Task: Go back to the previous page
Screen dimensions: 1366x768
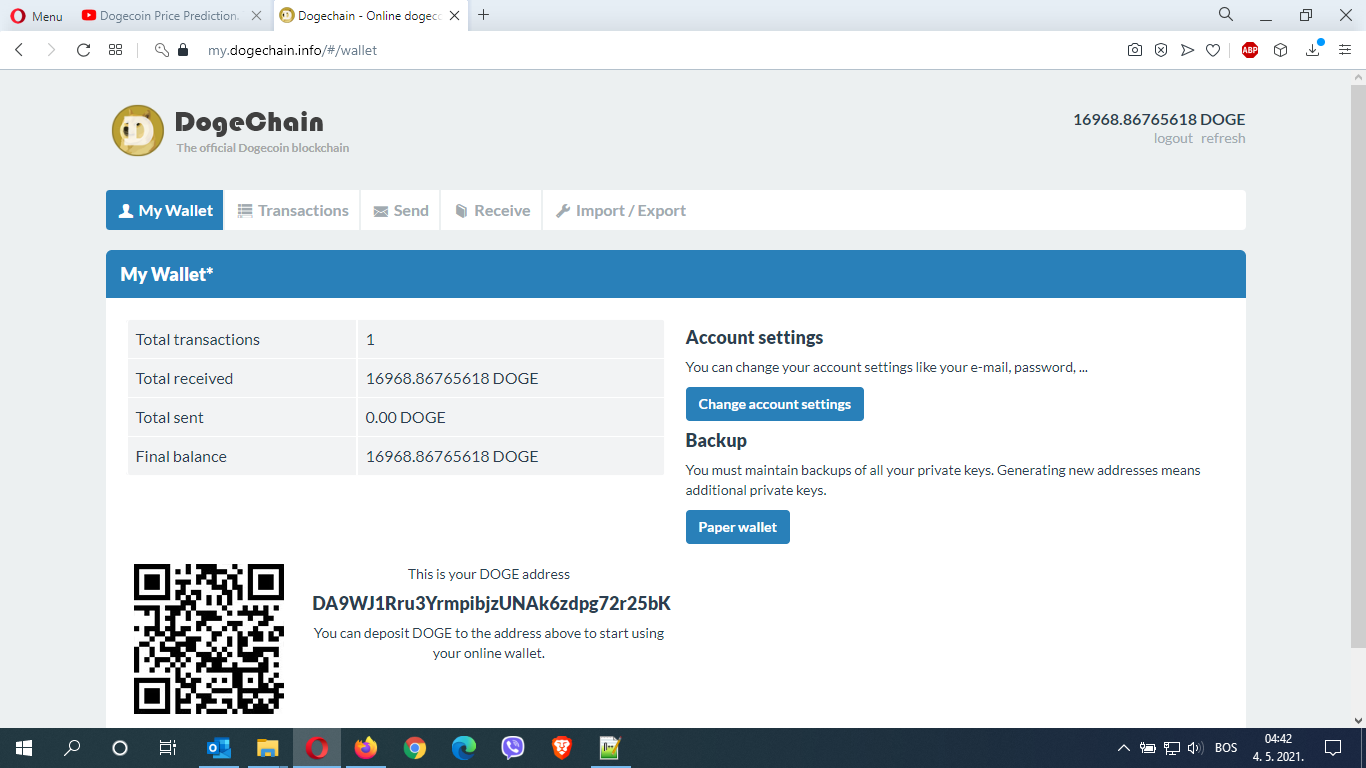Action: (19, 50)
